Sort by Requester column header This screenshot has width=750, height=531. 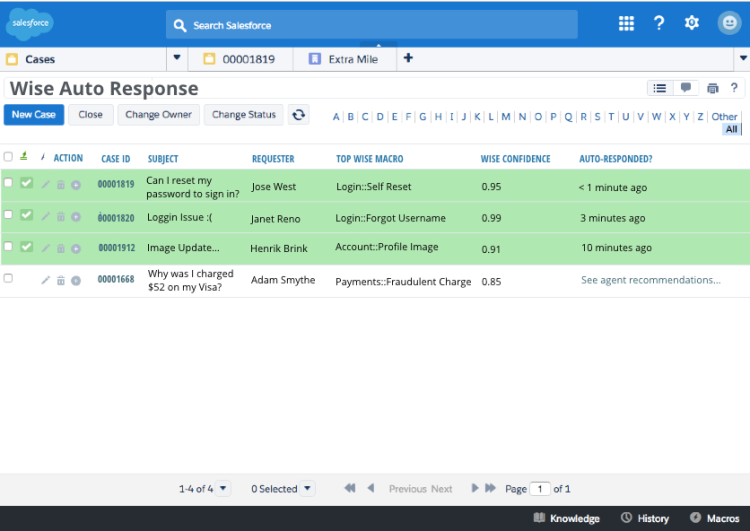tap(273, 159)
